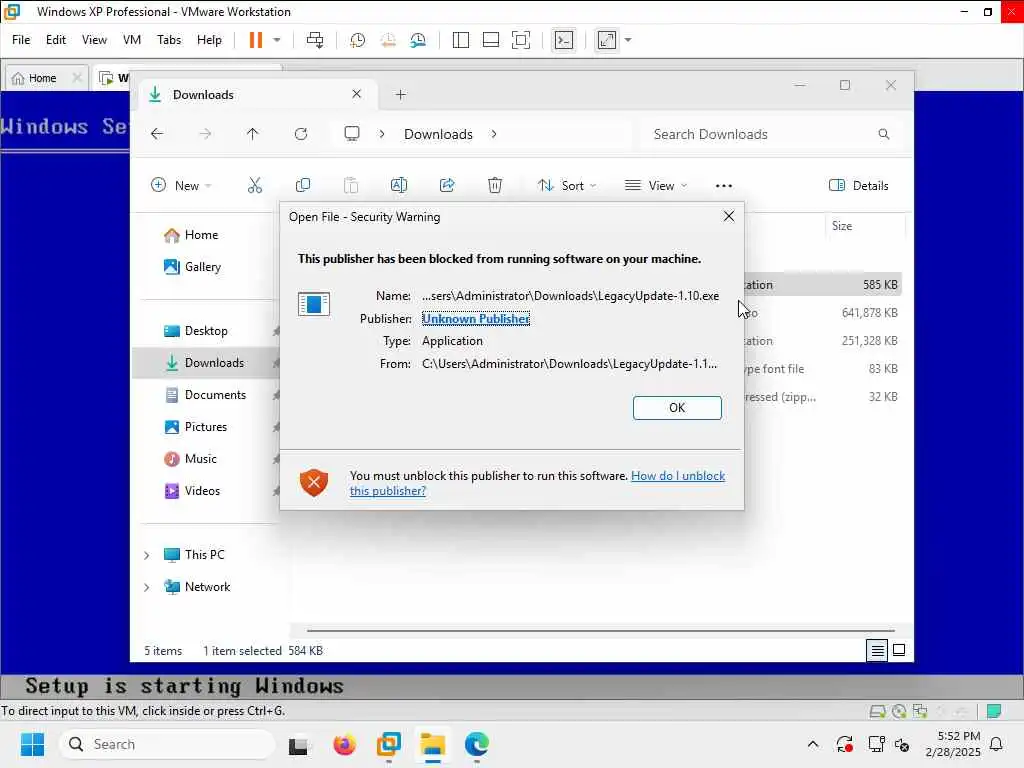
Task: Switch to details list view icon
Action: pyautogui.click(x=876, y=650)
